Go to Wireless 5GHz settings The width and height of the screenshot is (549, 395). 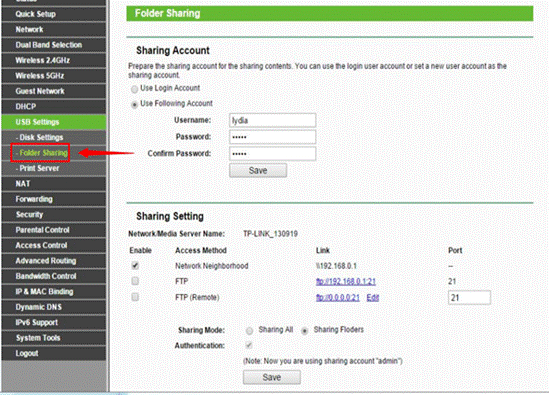point(54,76)
